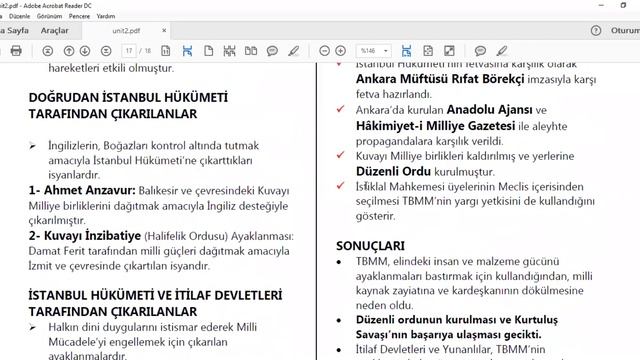Restore the window with title bar button

pos(623,5)
